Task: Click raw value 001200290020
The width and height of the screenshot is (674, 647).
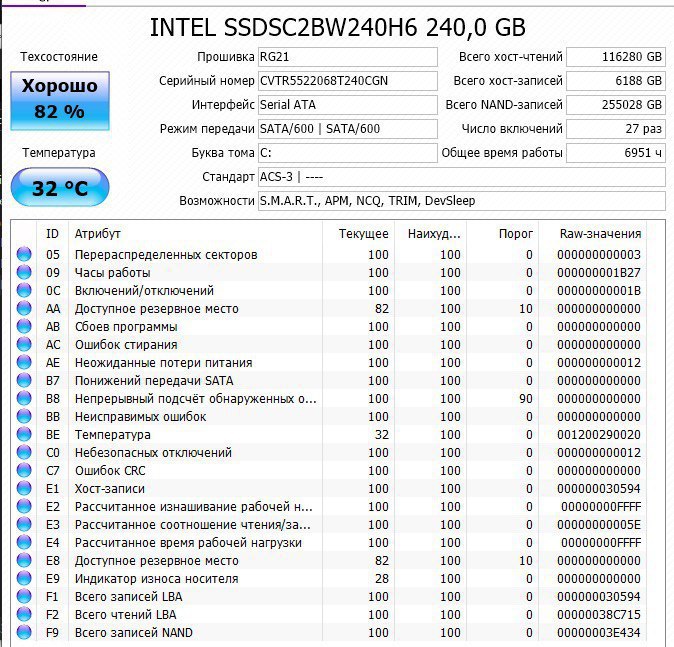Action: (599, 435)
